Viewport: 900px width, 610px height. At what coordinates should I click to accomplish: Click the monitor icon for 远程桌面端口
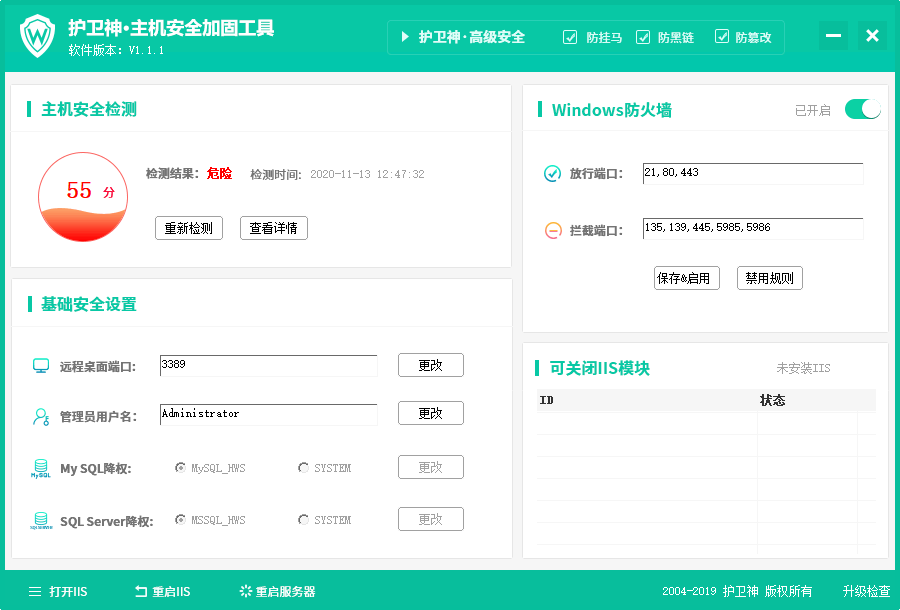click(x=41, y=366)
